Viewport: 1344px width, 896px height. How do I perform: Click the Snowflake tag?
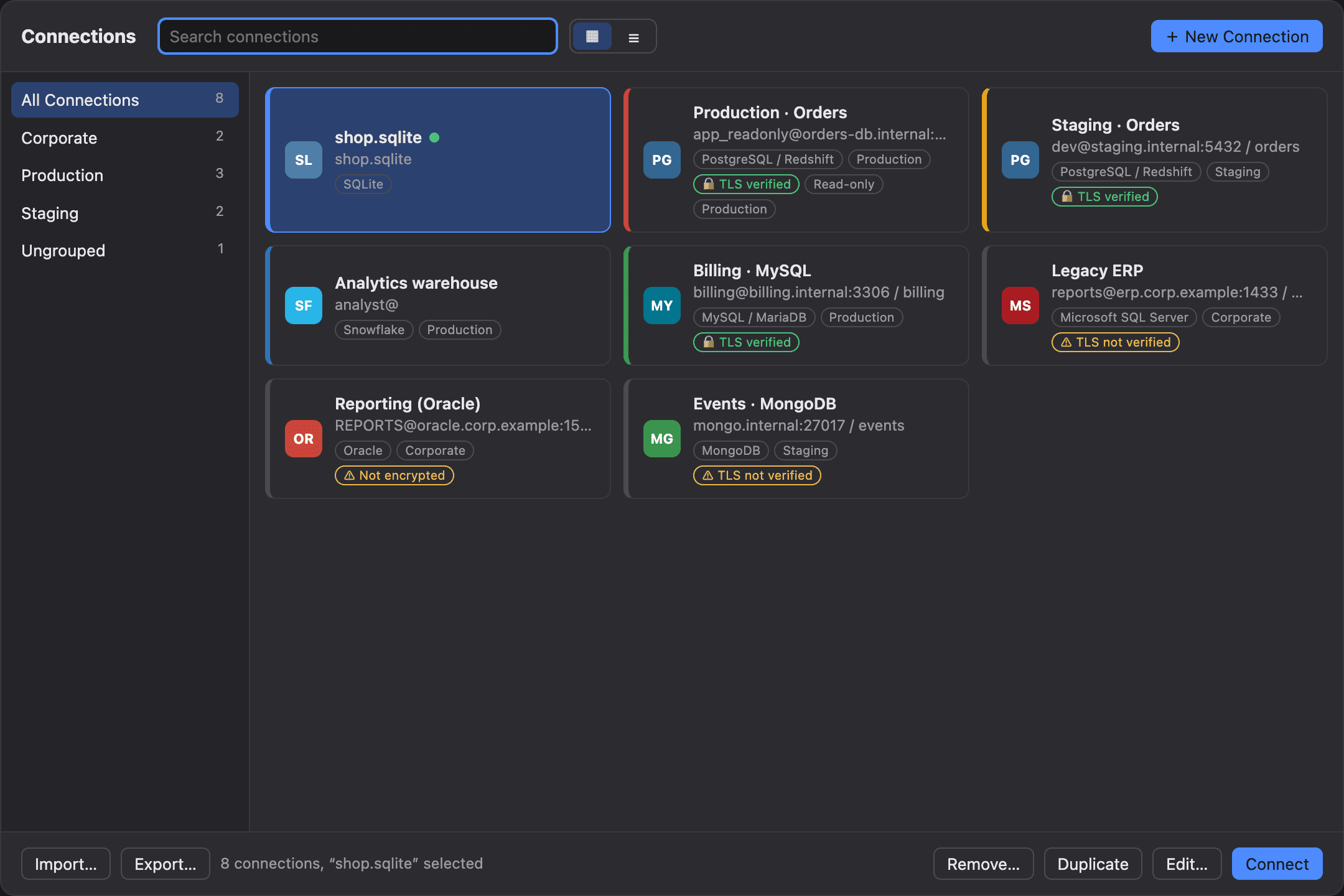374,330
